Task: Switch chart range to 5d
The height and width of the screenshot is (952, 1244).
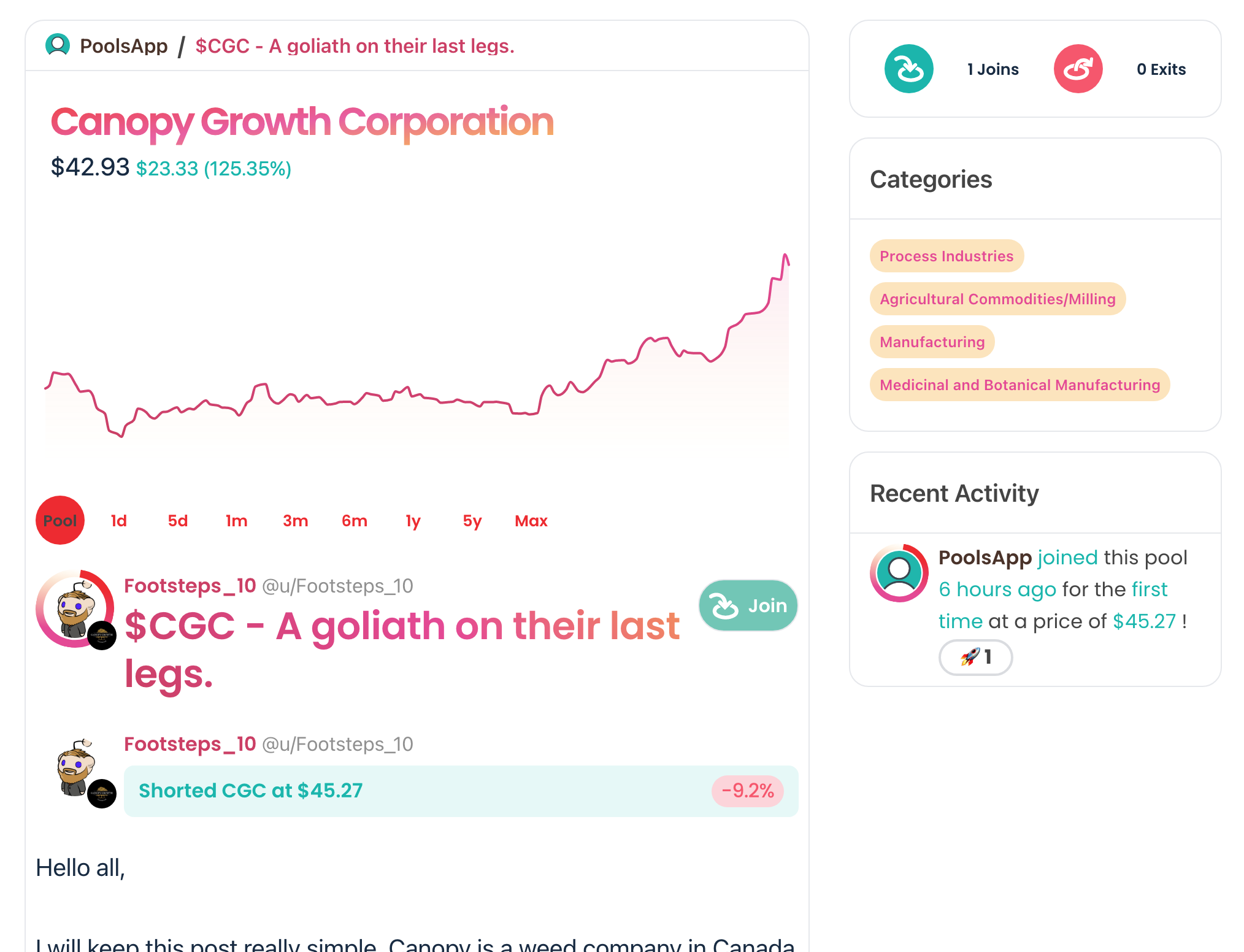Action: click(178, 521)
